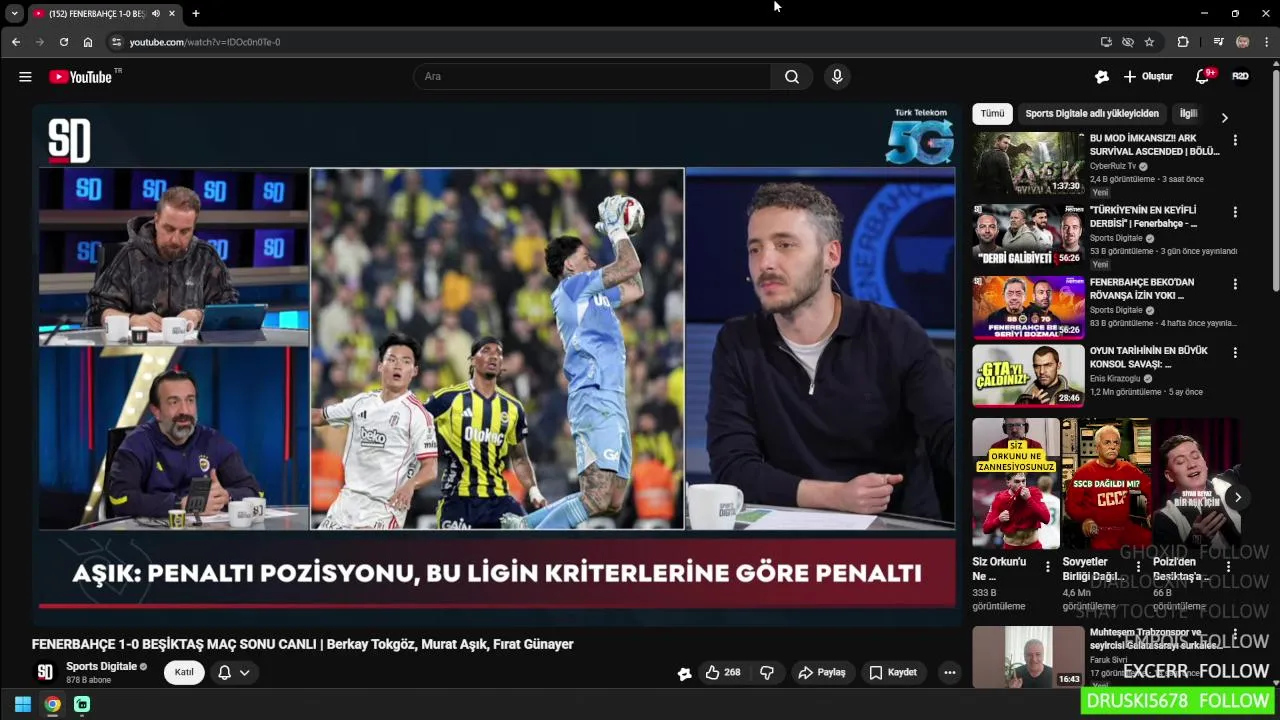Close the FENERBAHÇE 1-0 BEŞ tab
Viewport: 1280px width, 720px height.
172,14
